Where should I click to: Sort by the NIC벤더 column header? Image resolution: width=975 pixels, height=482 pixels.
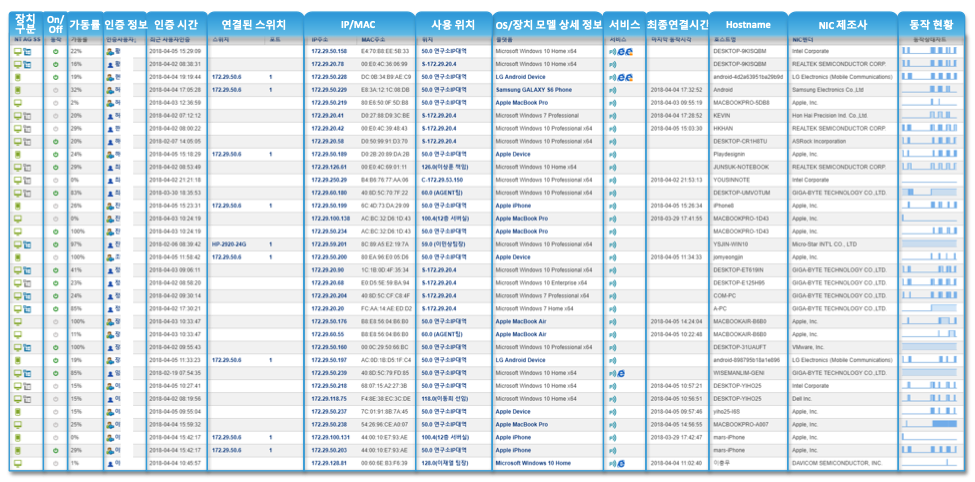point(802,40)
